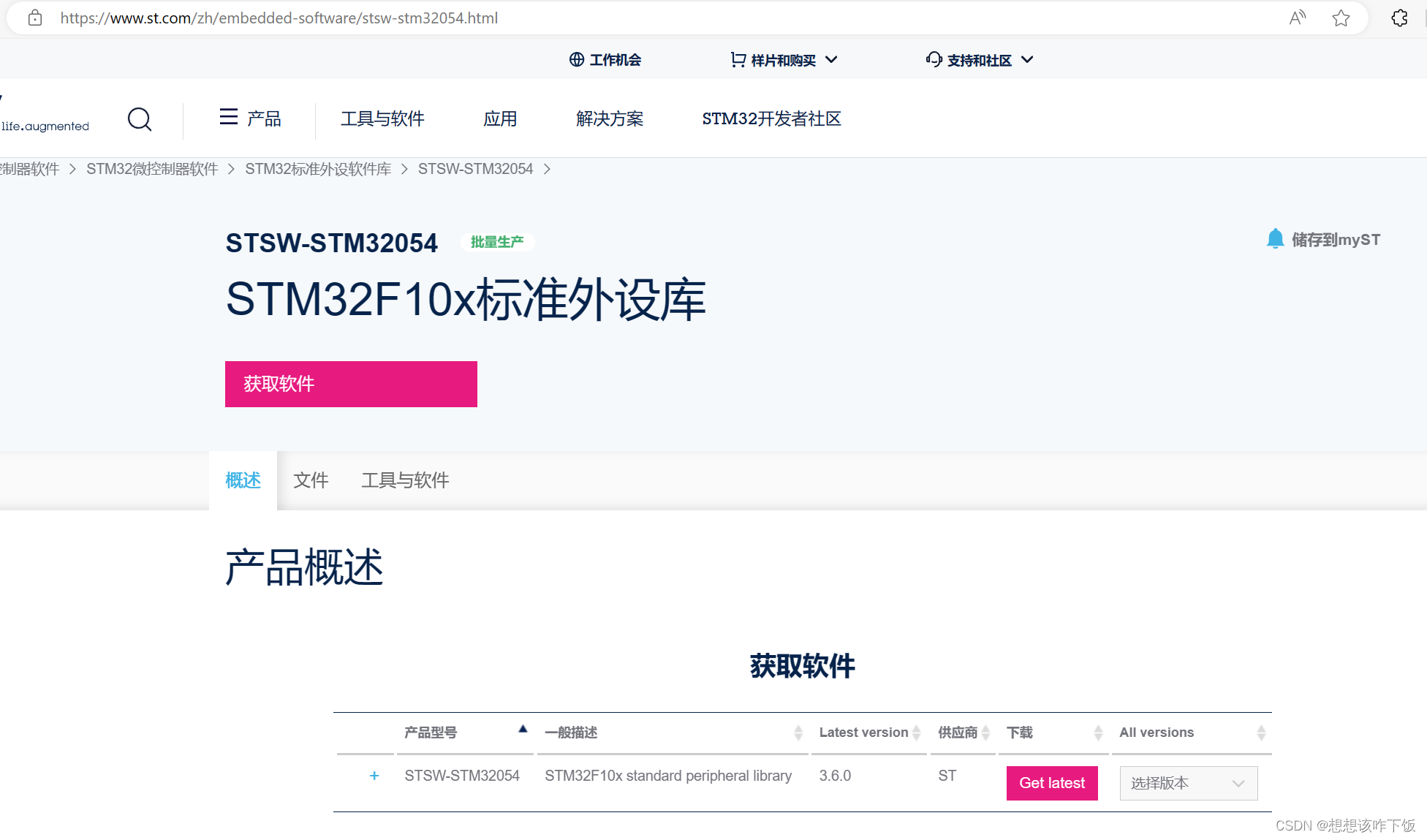Screen dimensions: 1427x840
Task: Open the 产品 hamburger menu icon
Action: [229, 117]
